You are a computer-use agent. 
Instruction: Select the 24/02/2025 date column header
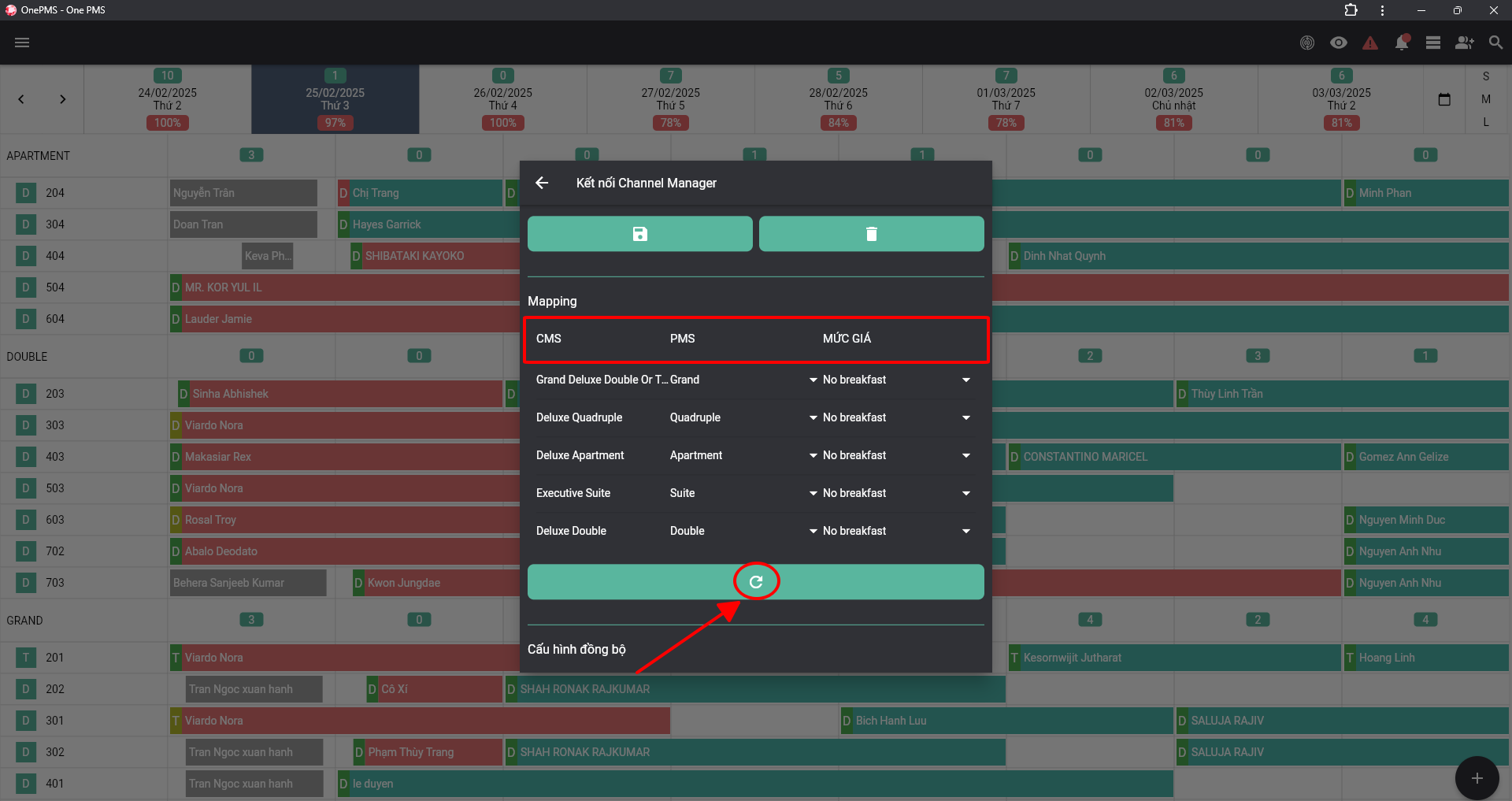pos(167,99)
